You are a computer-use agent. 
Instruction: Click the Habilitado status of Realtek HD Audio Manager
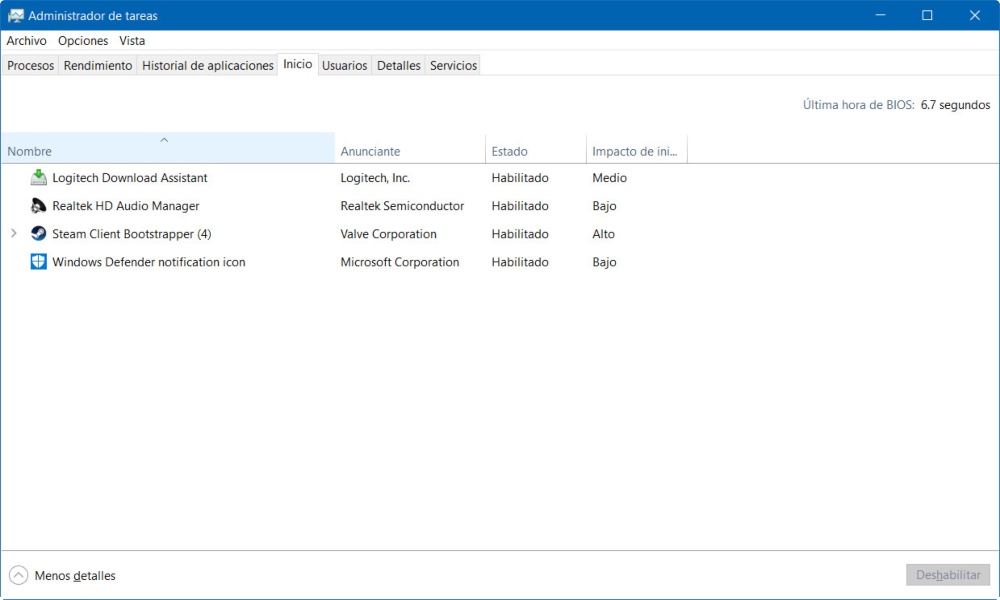[x=520, y=206]
